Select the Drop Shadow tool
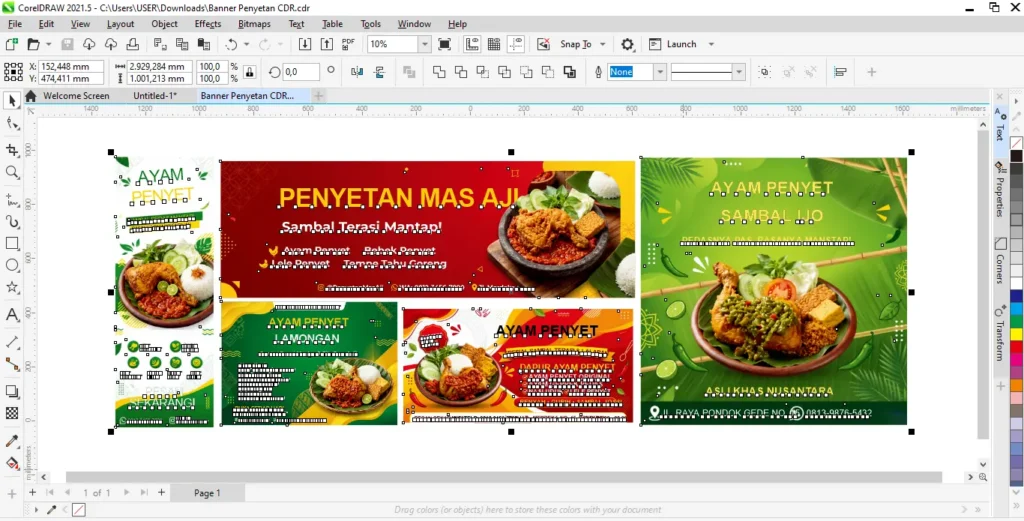 pyautogui.click(x=12, y=392)
